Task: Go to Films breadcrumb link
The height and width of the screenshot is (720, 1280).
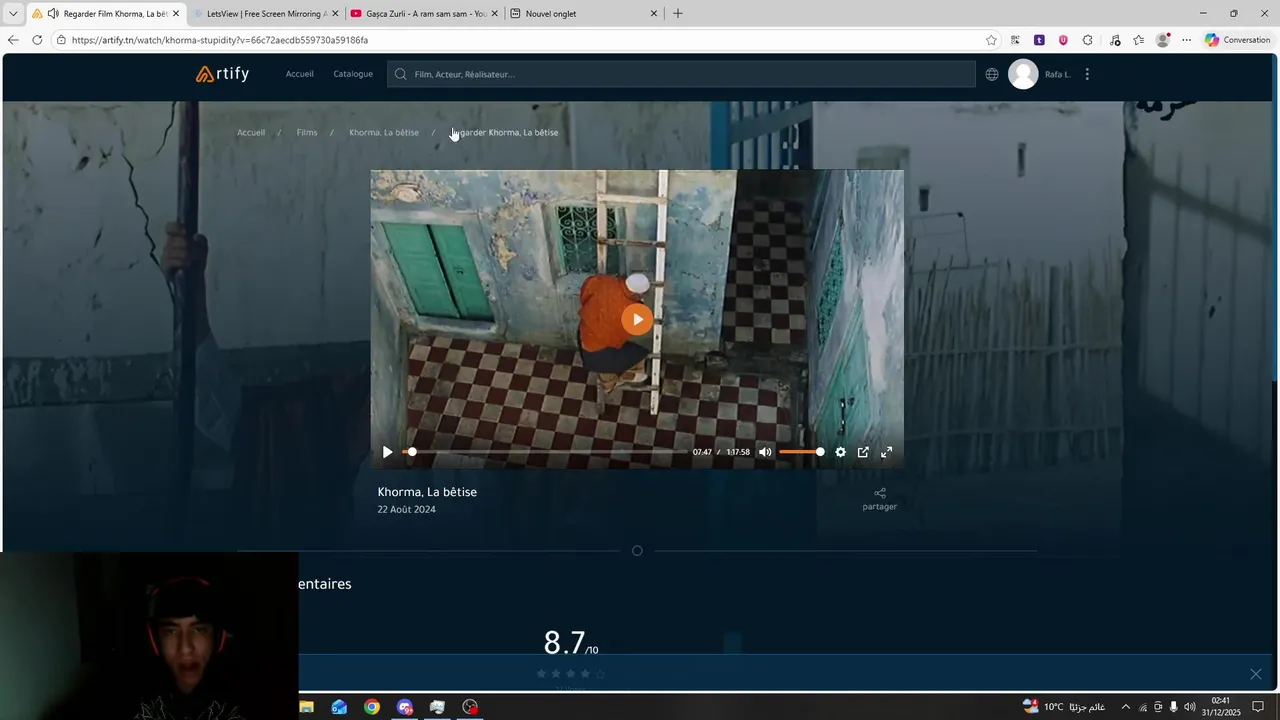Action: (307, 132)
